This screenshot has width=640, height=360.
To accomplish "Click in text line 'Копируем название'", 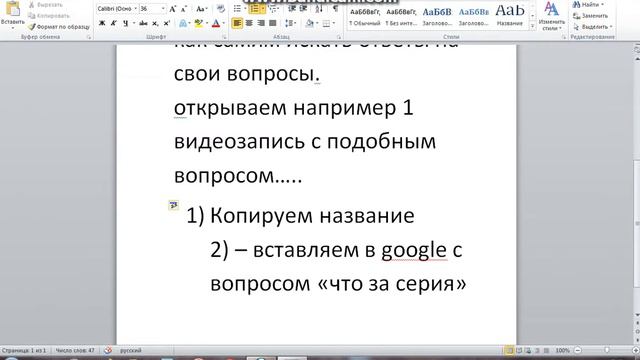I will click(x=312, y=216).
